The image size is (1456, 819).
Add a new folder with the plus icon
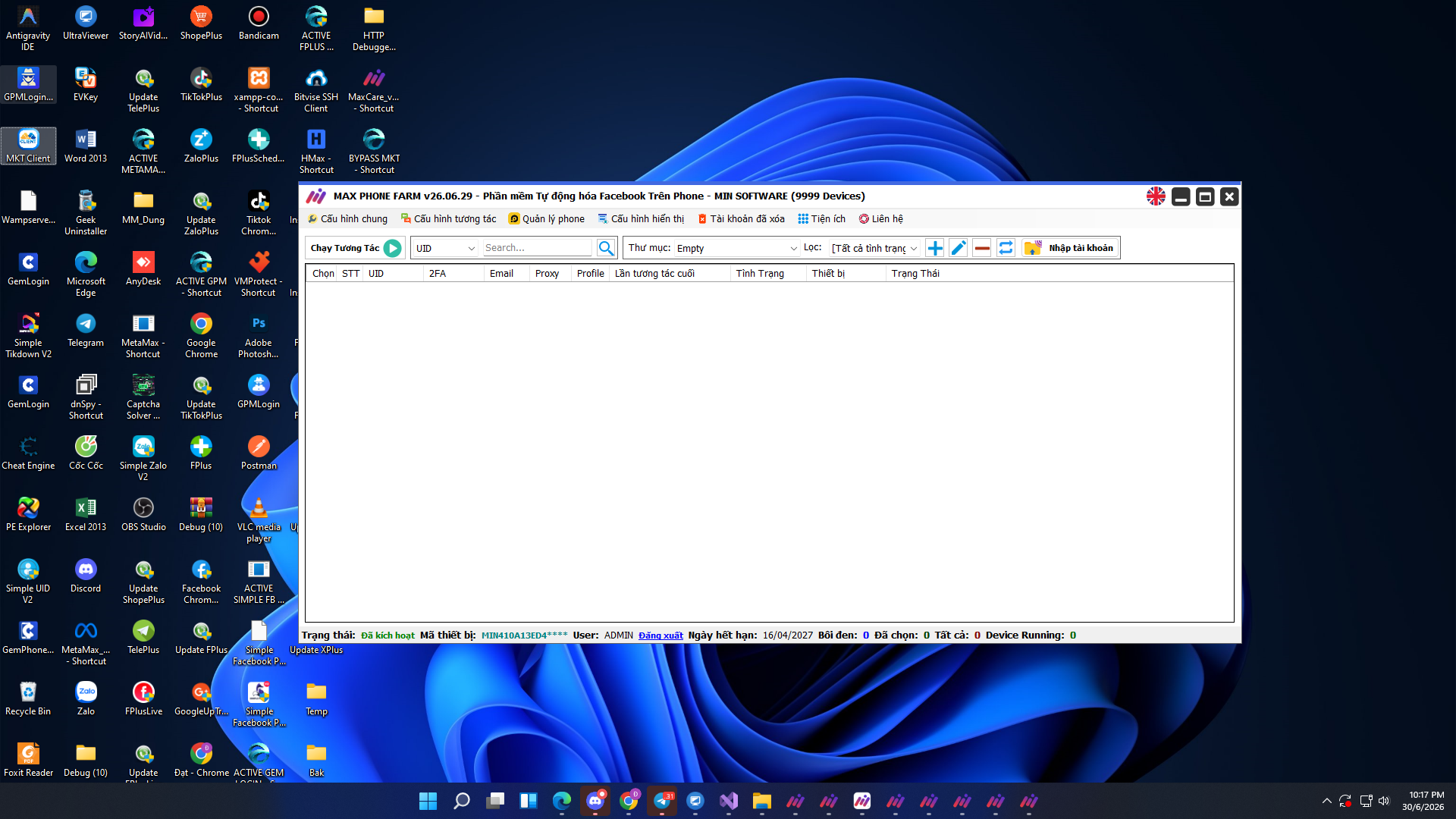(935, 248)
